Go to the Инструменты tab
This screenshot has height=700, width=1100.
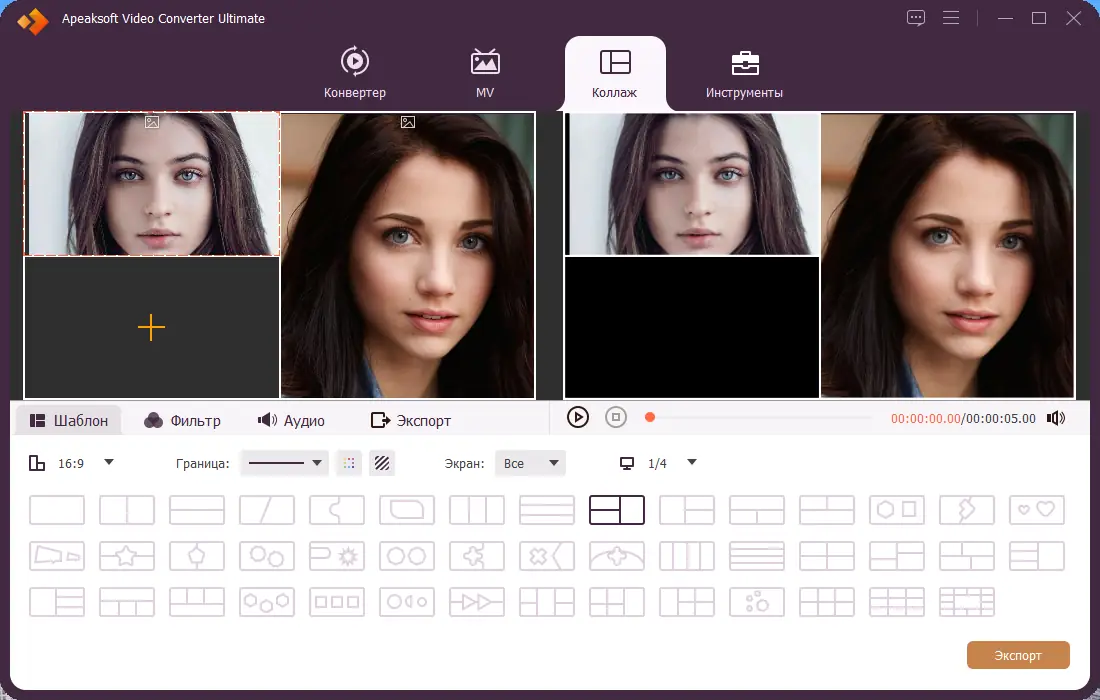point(744,74)
